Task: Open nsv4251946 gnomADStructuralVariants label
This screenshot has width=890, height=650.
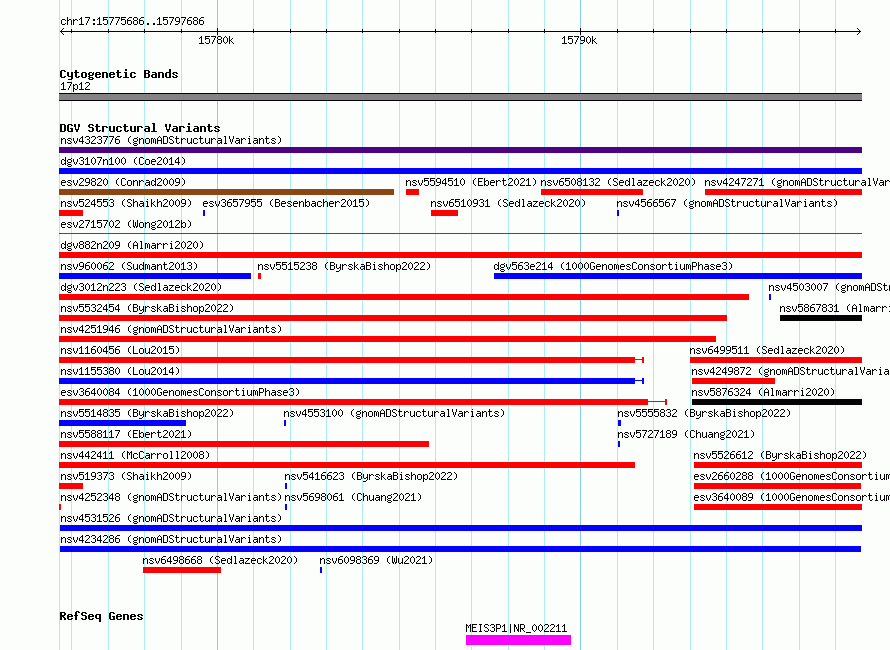Action: click(x=171, y=329)
